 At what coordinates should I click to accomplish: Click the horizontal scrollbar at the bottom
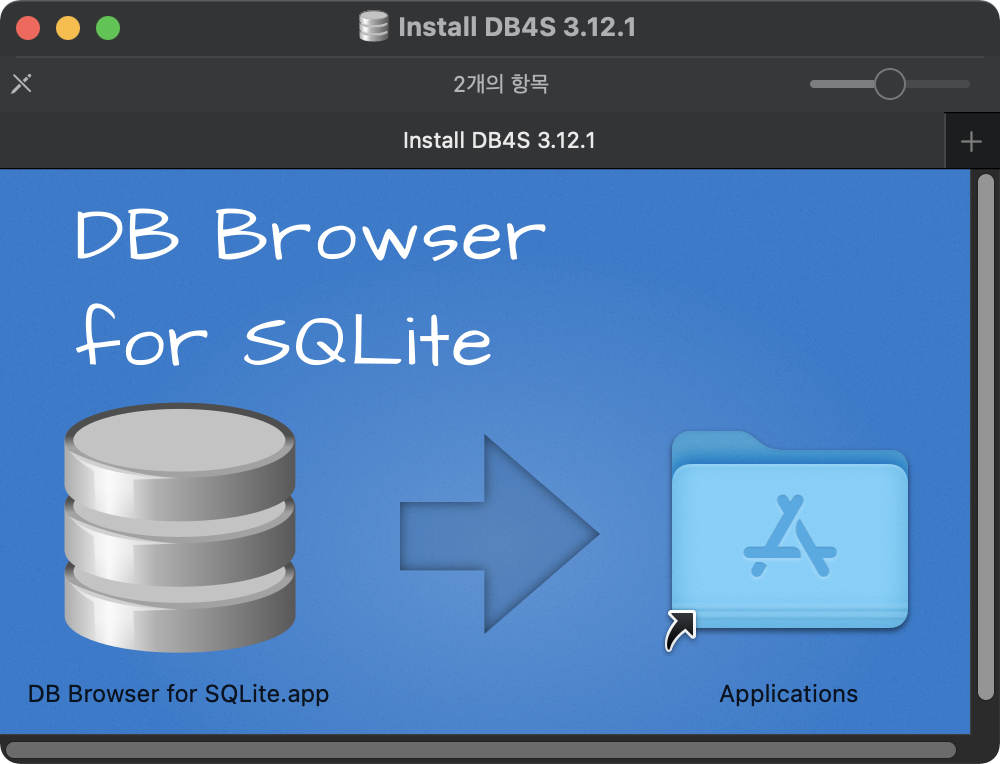[481, 749]
